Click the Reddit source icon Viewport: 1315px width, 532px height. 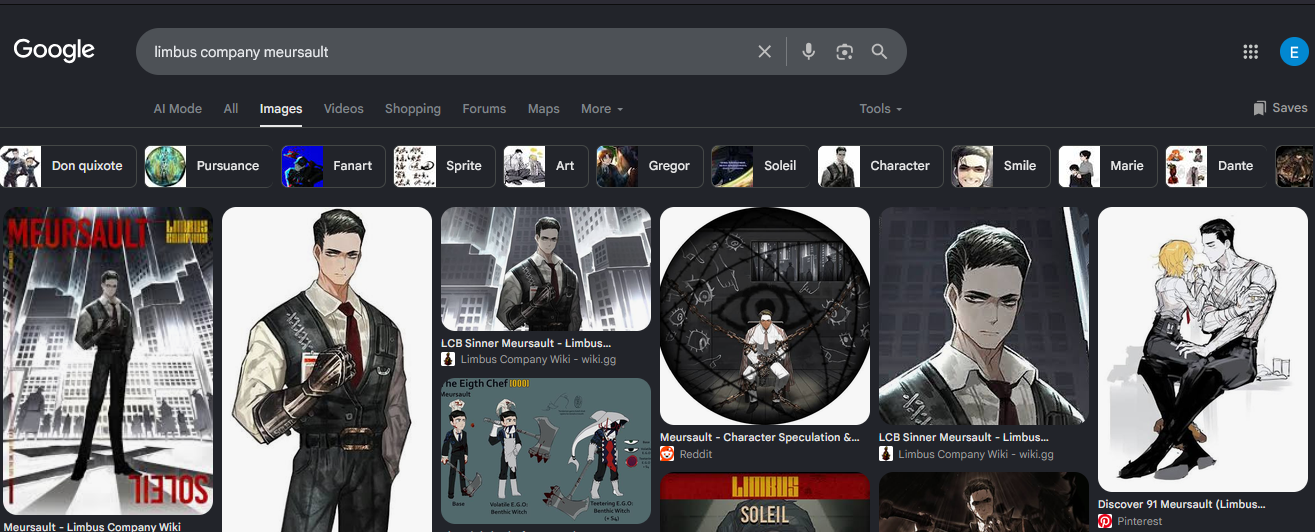coord(667,454)
